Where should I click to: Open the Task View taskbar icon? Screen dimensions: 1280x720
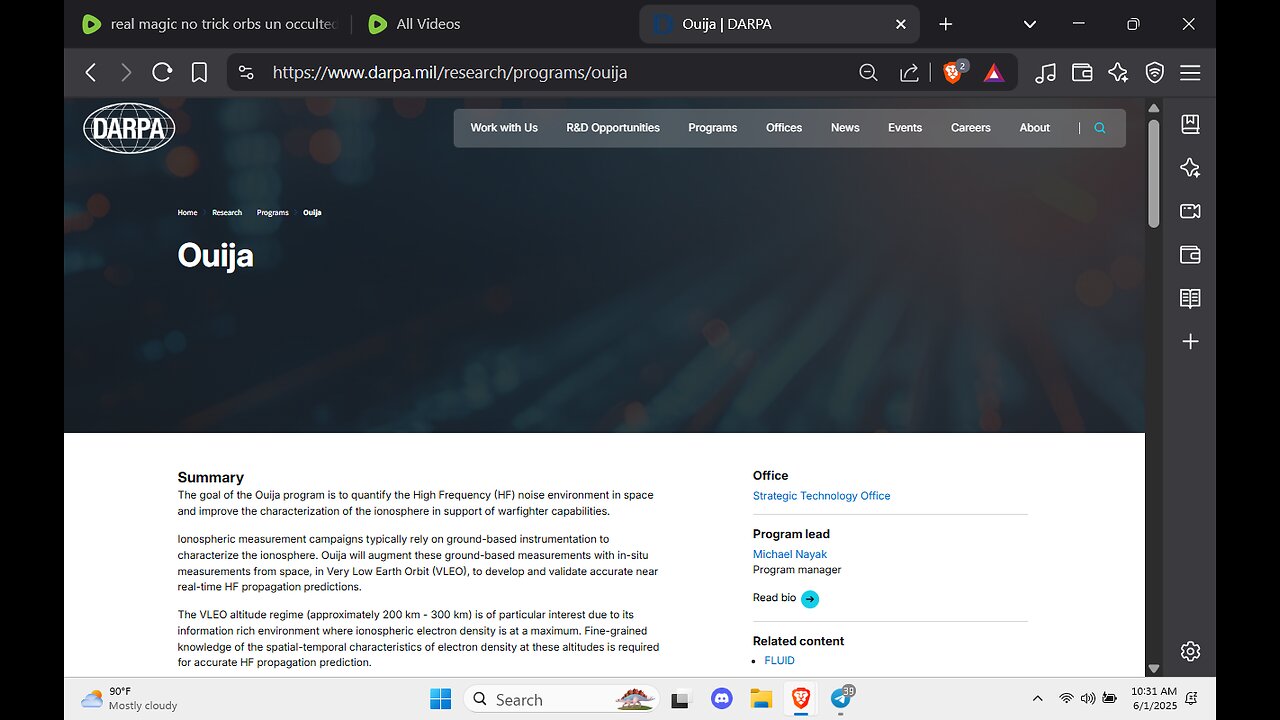point(682,700)
